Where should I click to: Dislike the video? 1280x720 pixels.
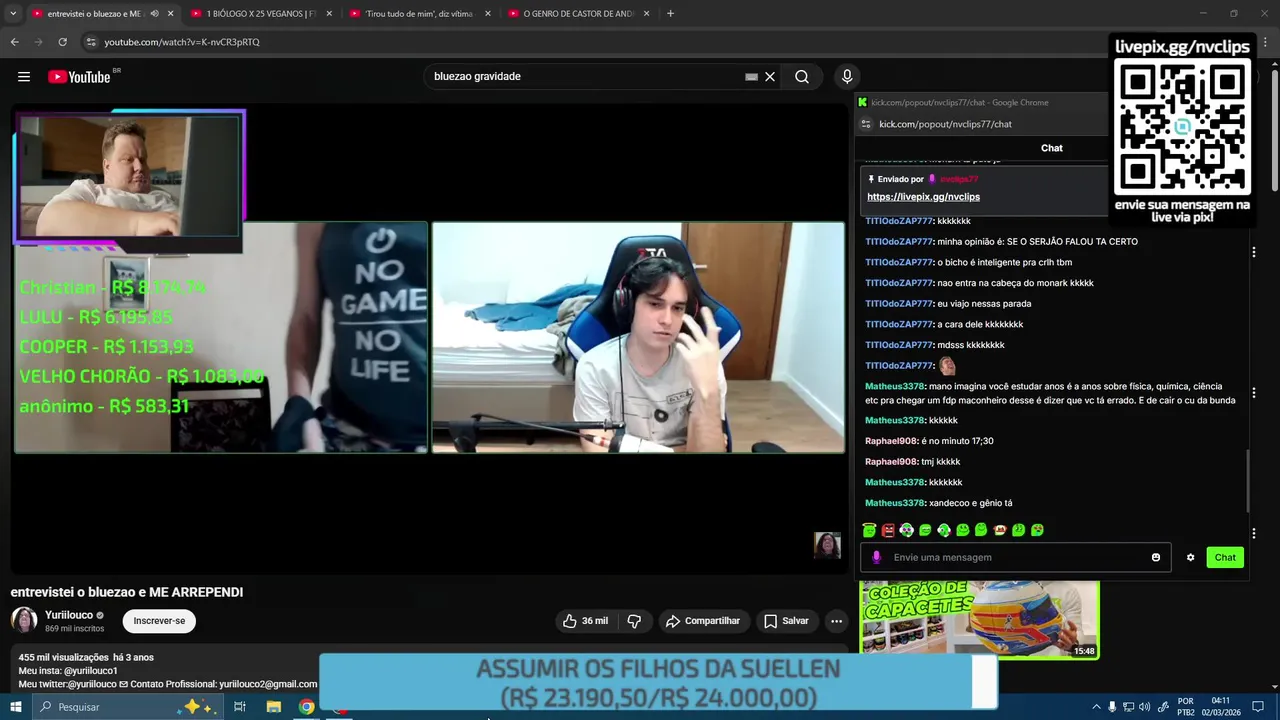tap(634, 621)
